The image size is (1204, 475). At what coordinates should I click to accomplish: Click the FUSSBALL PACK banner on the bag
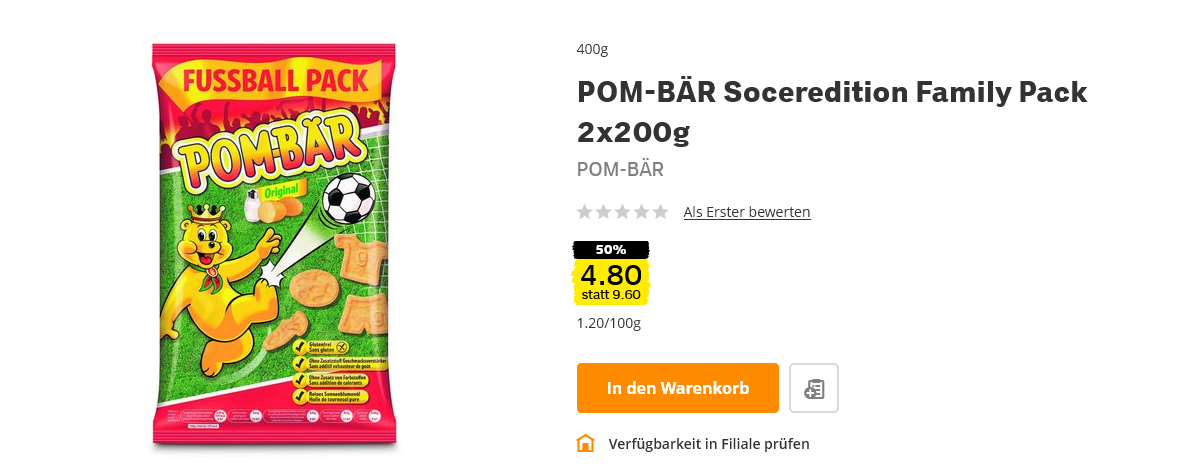point(276,81)
